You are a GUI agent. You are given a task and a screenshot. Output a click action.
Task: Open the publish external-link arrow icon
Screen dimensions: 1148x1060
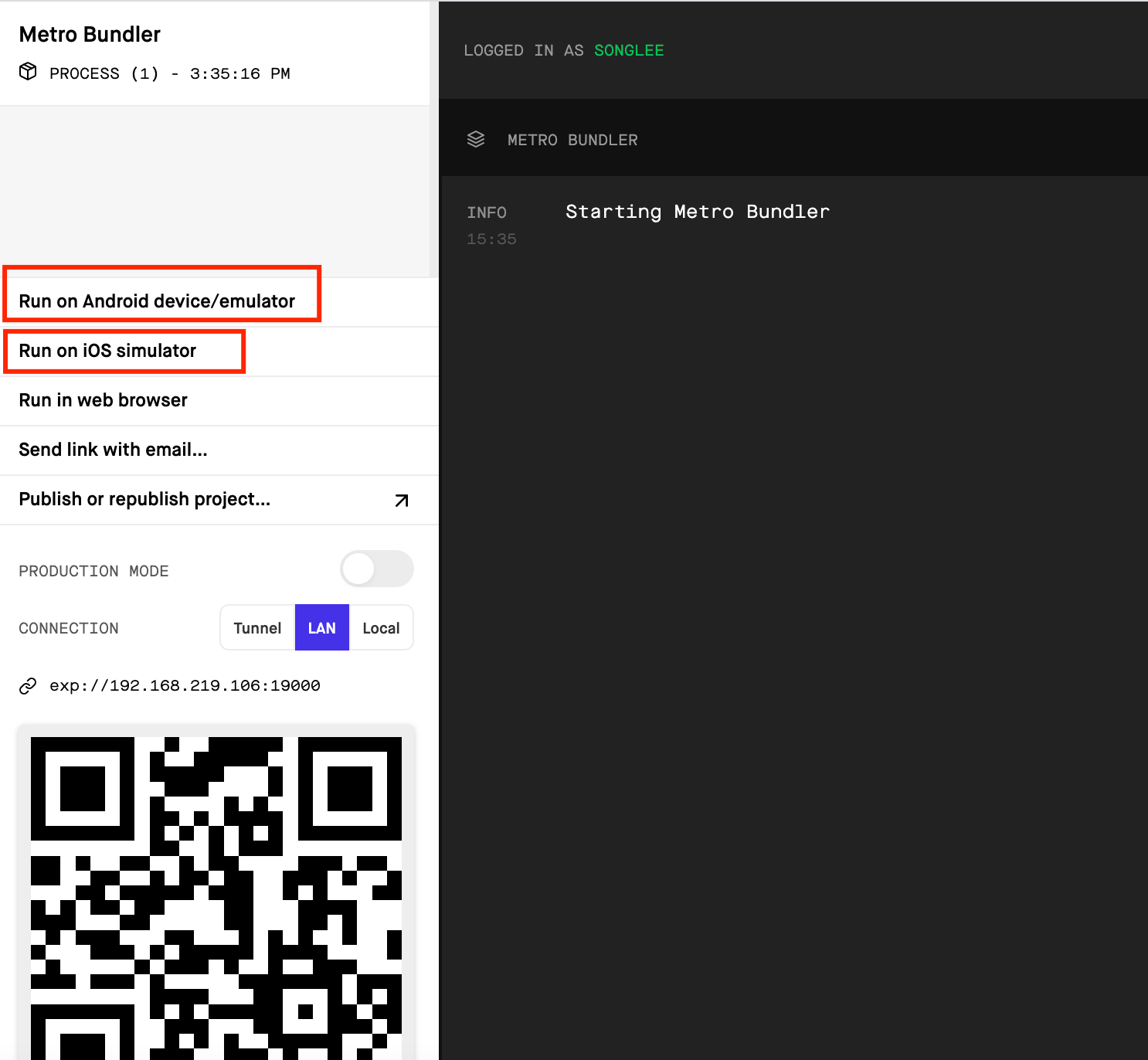coord(402,500)
